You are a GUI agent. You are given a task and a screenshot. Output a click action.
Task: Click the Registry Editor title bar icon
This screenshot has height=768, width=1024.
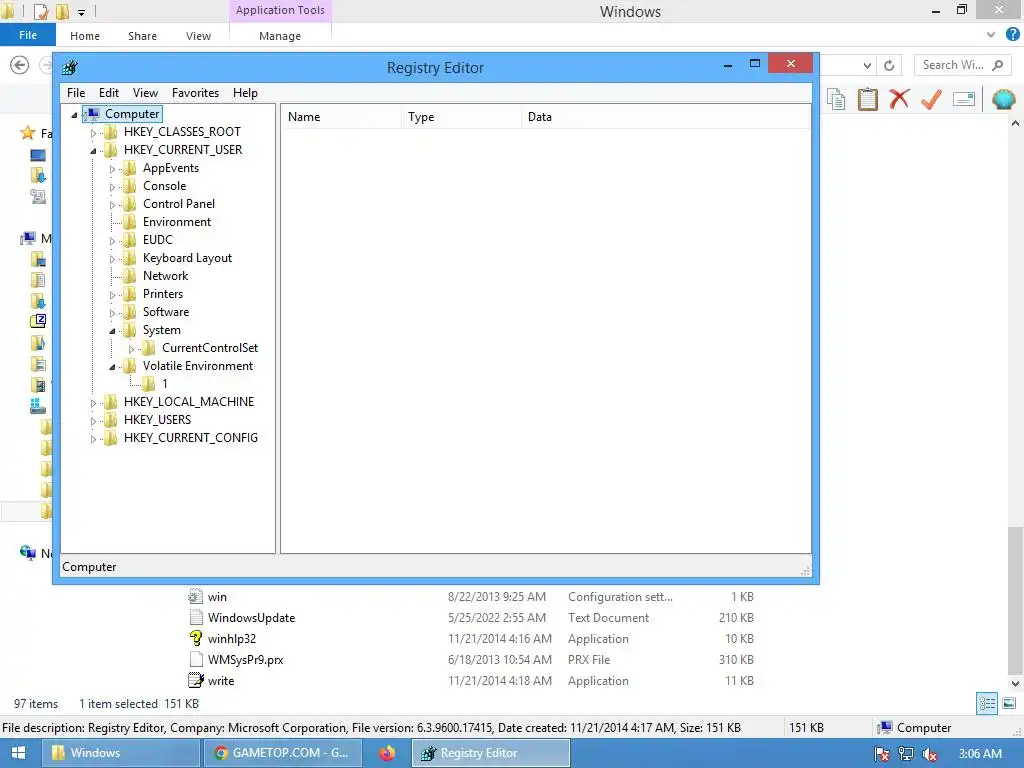70,67
